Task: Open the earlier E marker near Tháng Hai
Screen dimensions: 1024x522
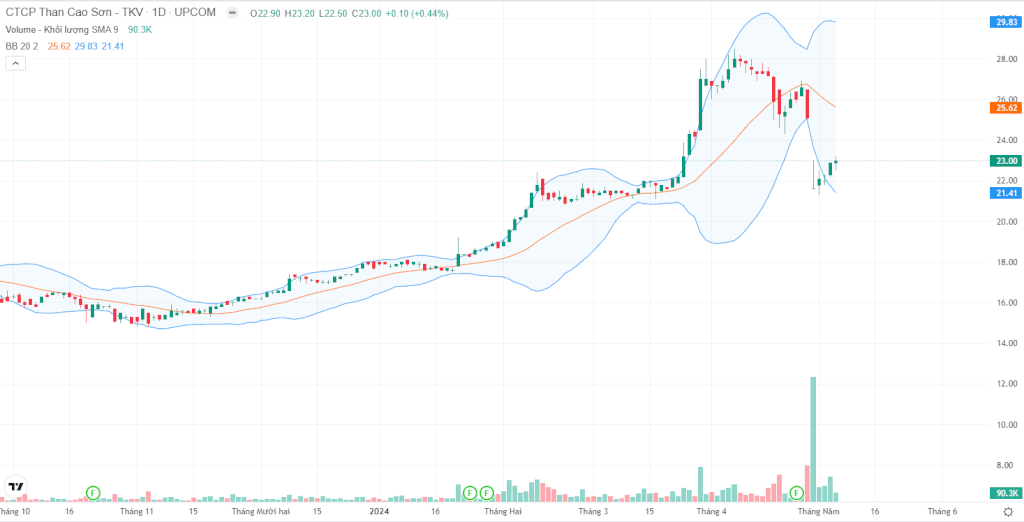Action: [470, 492]
